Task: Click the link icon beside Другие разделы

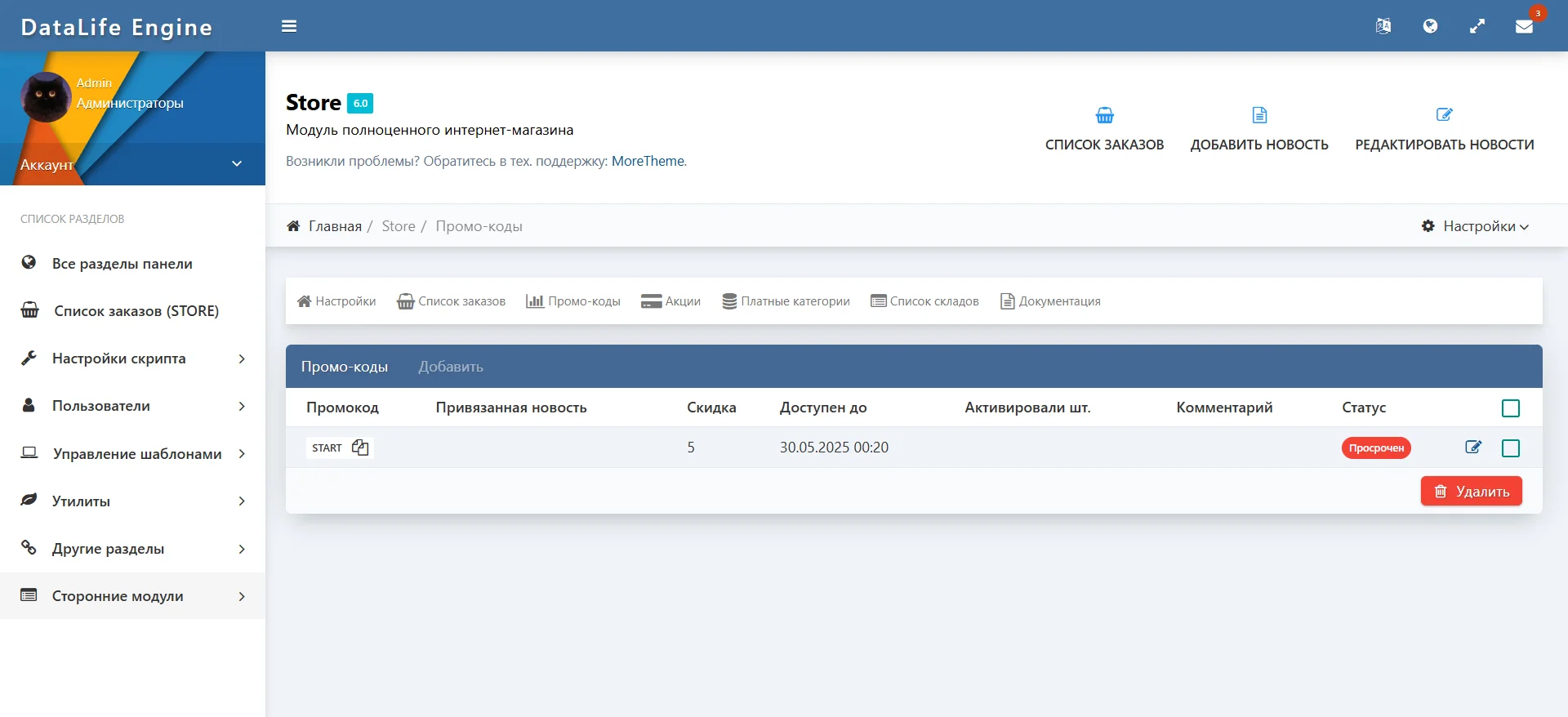Action: tap(29, 547)
